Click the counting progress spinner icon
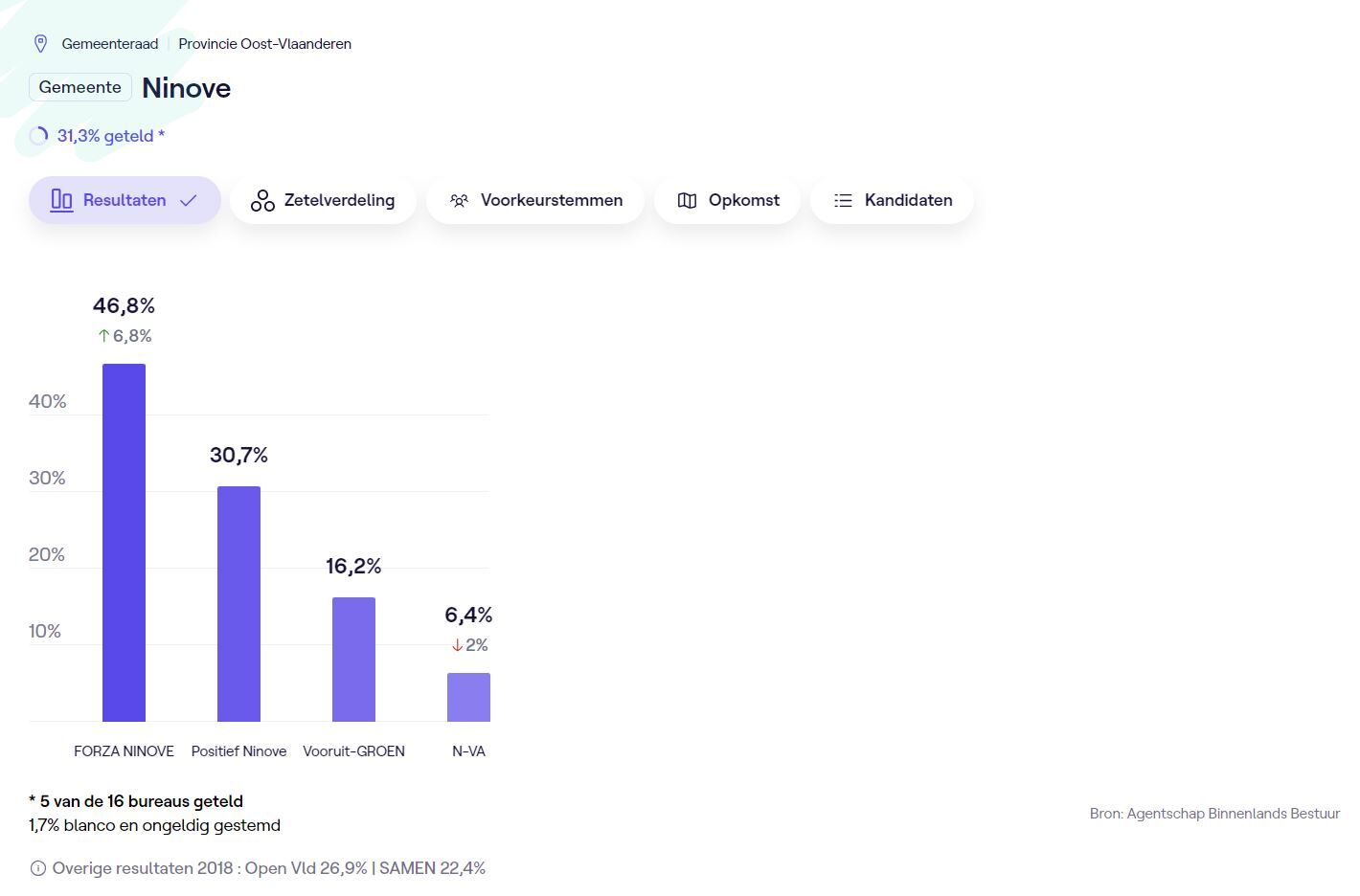 [x=39, y=136]
